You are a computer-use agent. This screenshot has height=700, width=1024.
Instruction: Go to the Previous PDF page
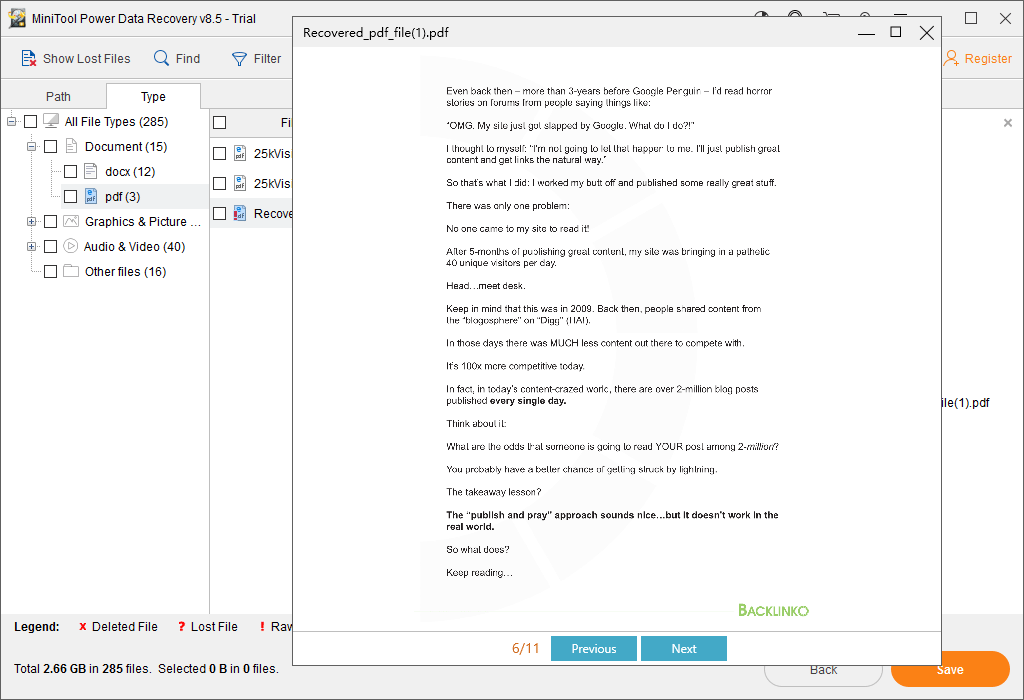point(594,648)
